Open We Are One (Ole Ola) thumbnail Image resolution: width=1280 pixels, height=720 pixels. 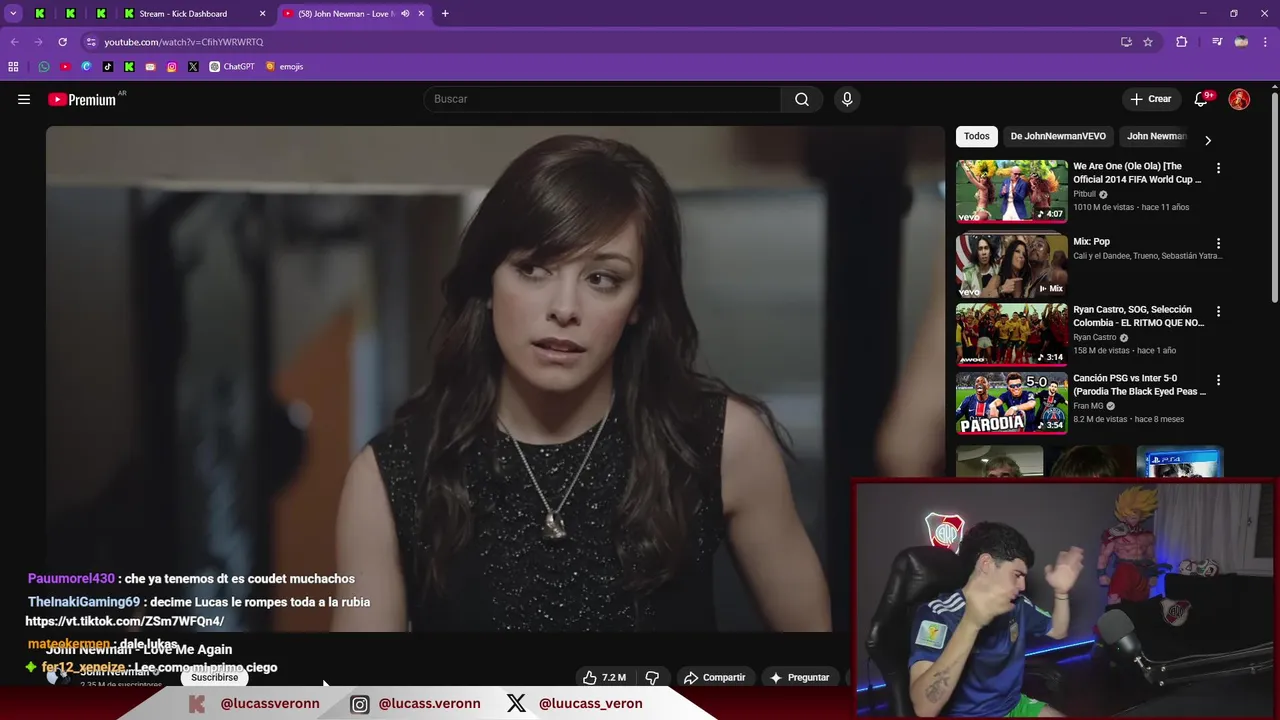tap(1012, 191)
